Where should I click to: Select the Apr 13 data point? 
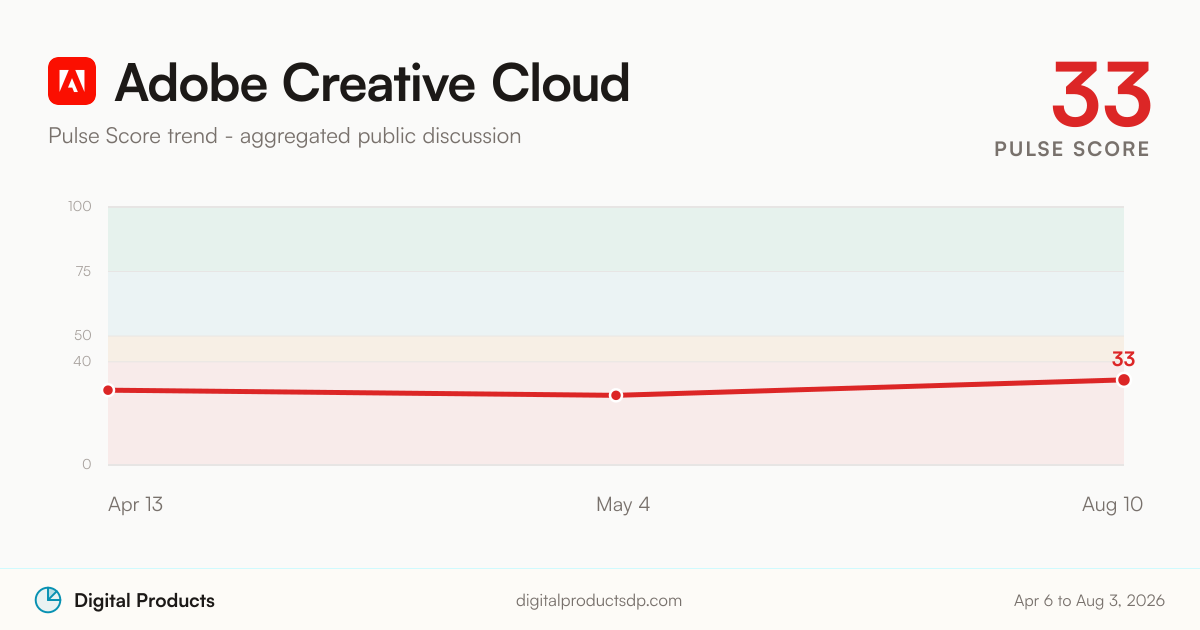[x=108, y=390]
